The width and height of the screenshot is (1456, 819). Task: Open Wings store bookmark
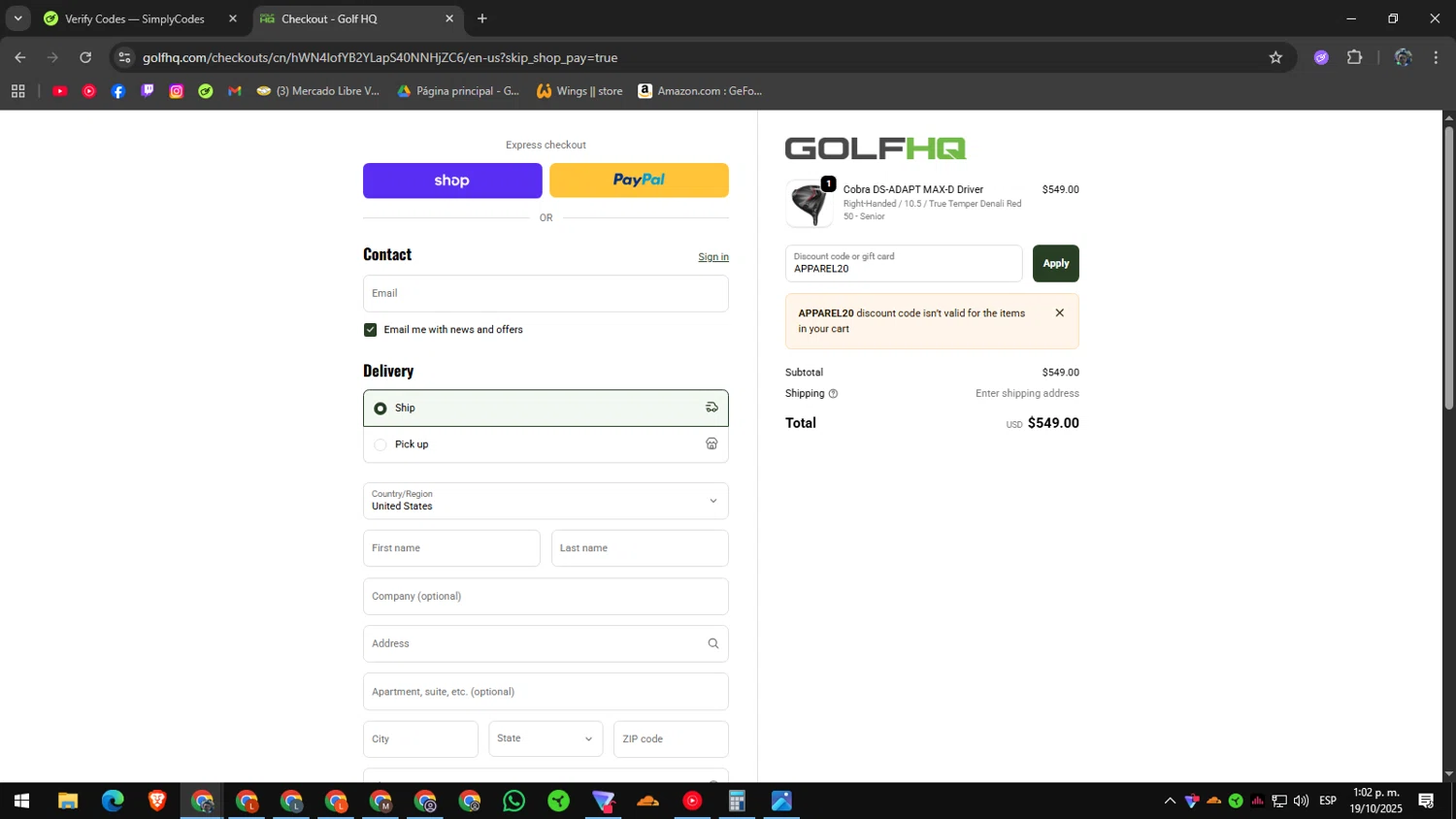pos(579,91)
